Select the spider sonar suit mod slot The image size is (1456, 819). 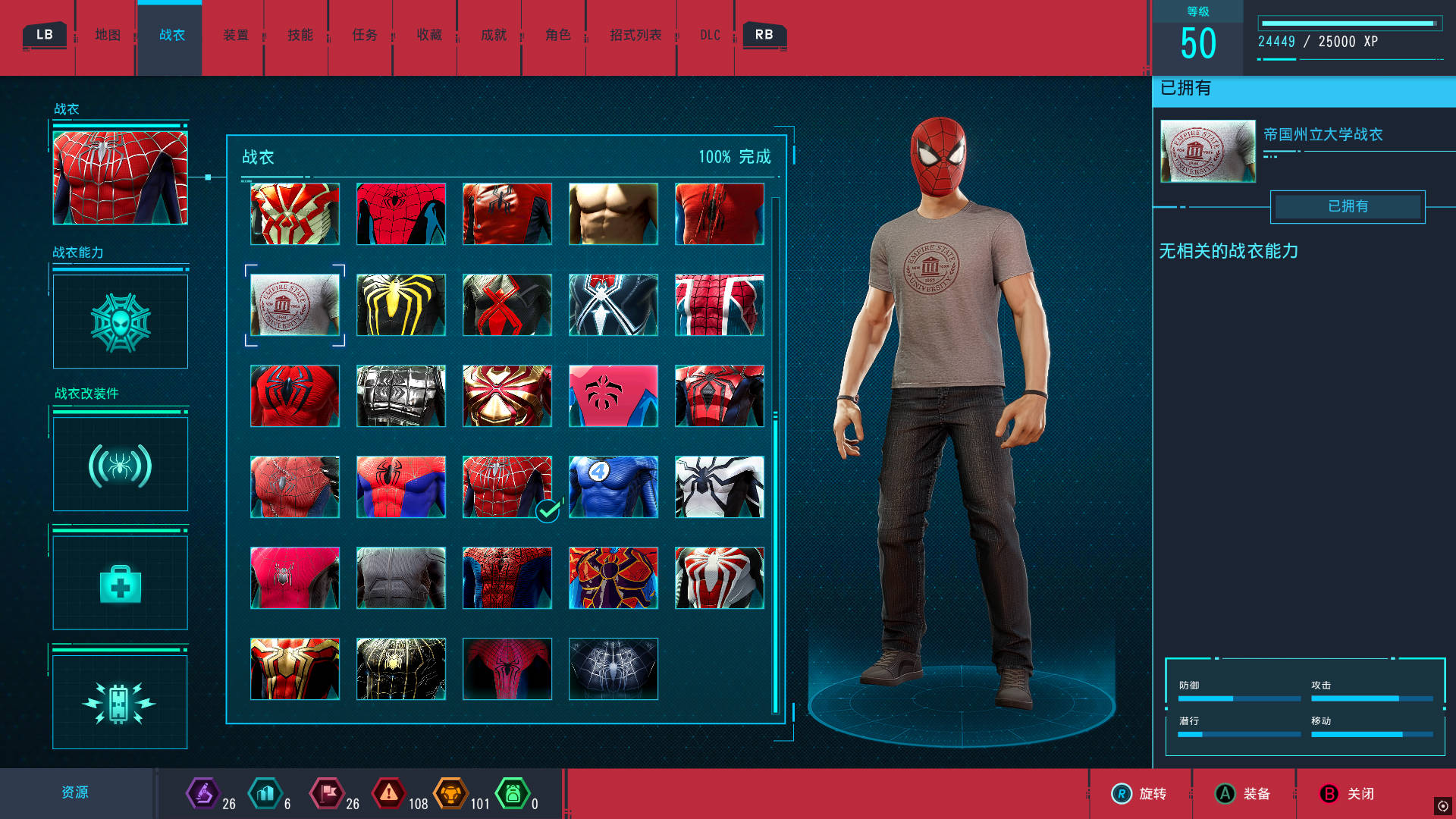(x=121, y=465)
